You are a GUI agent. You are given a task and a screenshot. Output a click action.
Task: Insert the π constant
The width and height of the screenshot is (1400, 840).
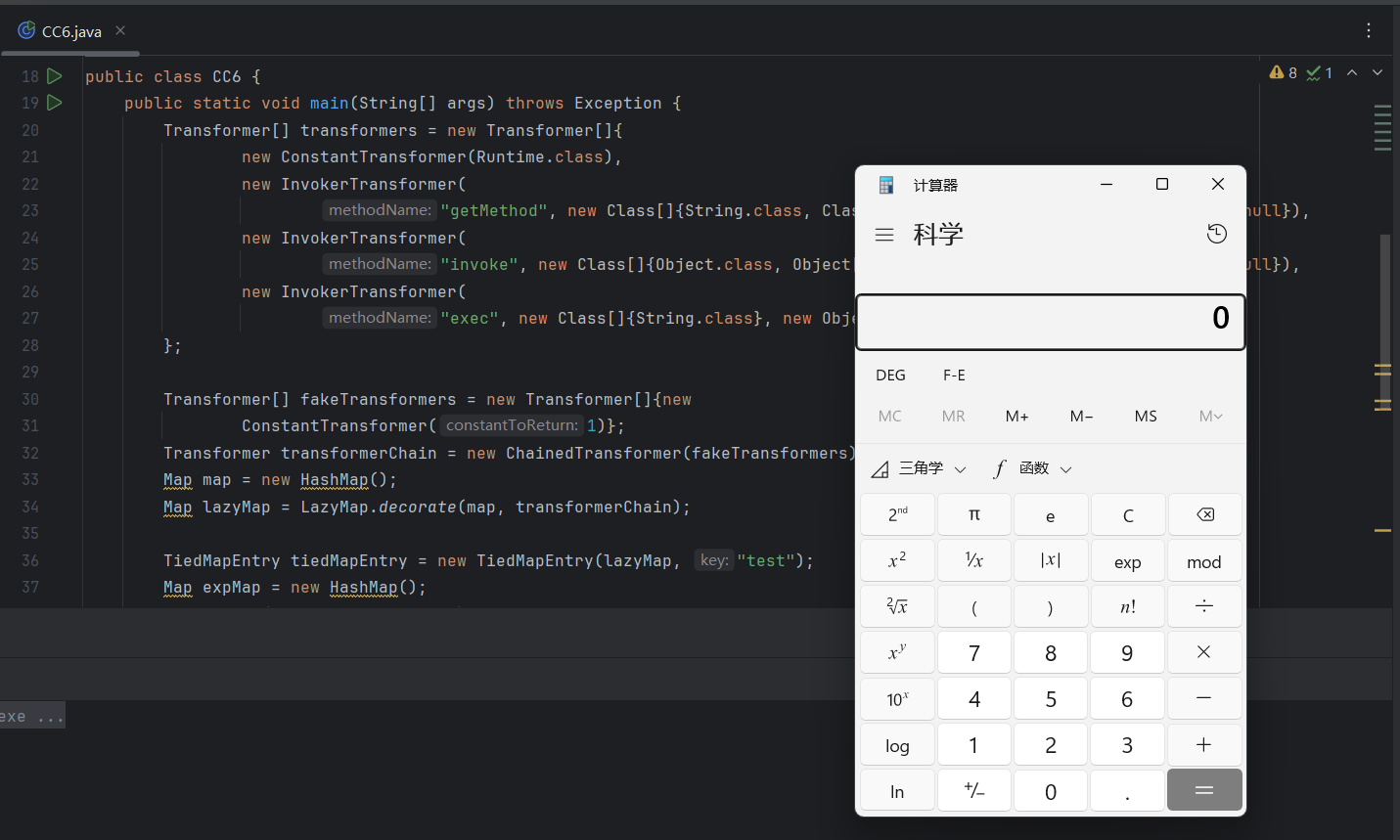pyautogui.click(x=974, y=514)
